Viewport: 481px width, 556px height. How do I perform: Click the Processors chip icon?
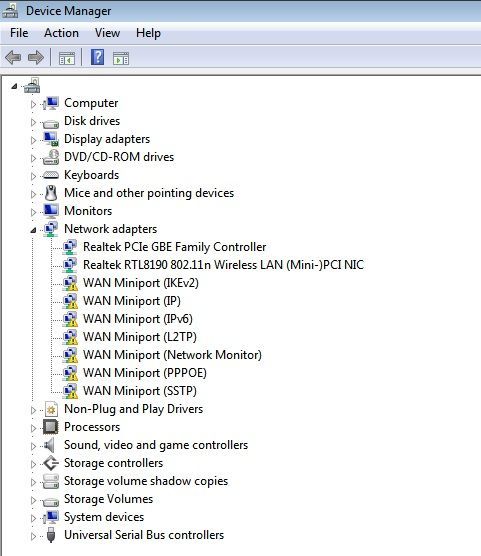click(x=51, y=427)
